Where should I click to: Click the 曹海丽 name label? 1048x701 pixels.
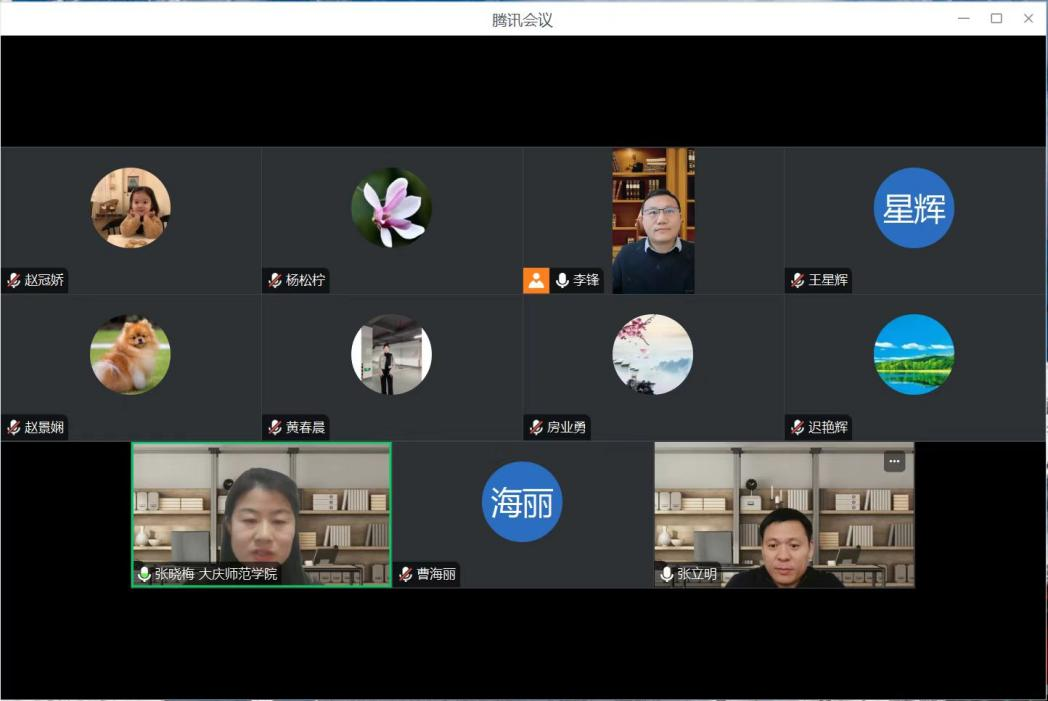(436, 575)
